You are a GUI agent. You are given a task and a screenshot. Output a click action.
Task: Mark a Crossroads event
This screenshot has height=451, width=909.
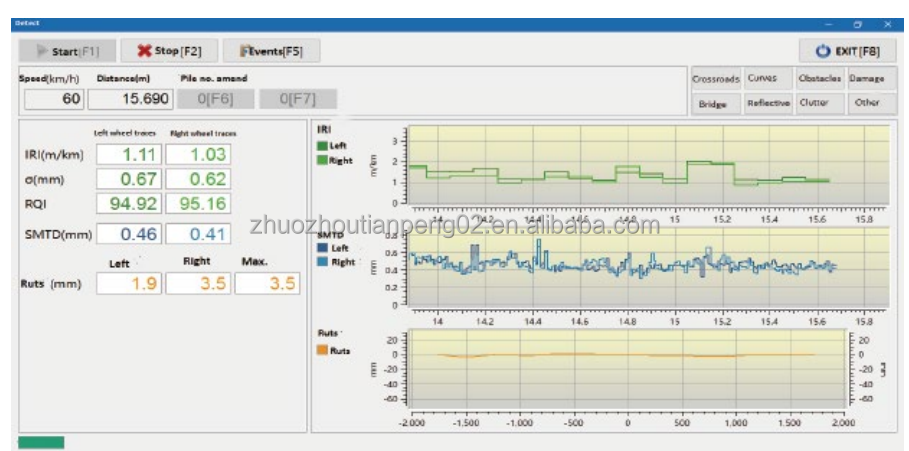point(716,78)
